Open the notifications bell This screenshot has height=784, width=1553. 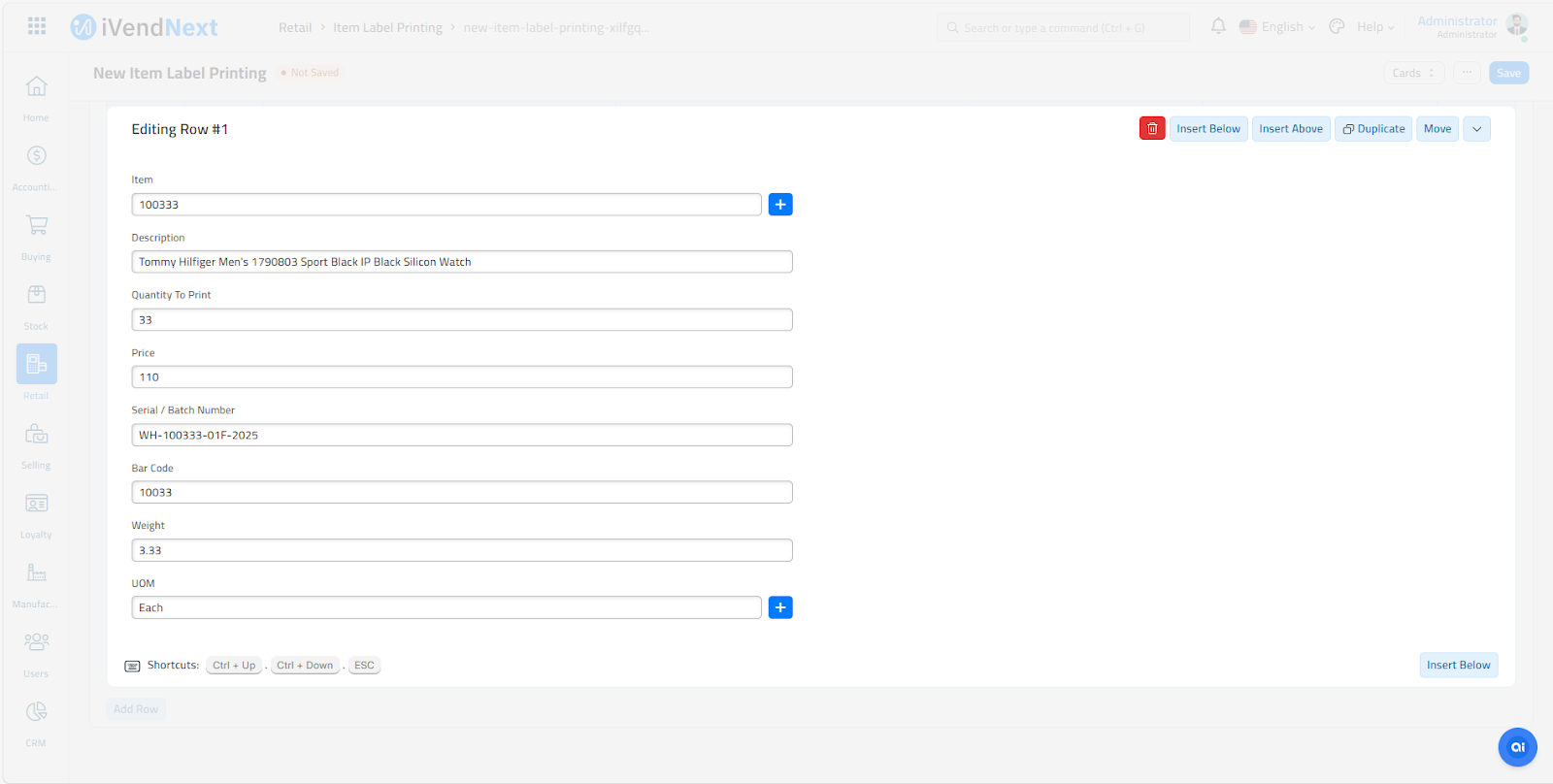tap(1218, 26)
